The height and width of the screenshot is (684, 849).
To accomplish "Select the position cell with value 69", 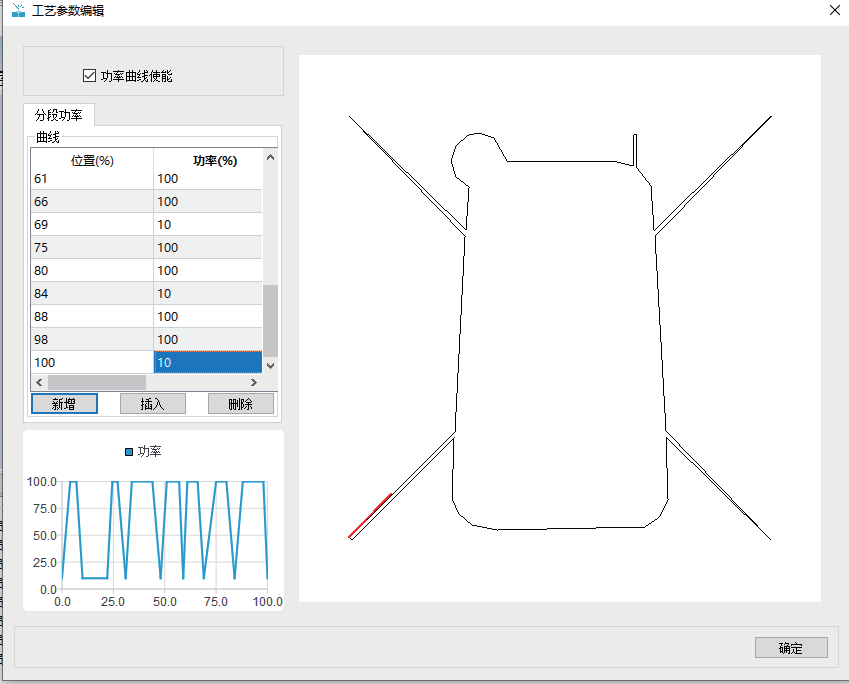I will tap(91, 224).
